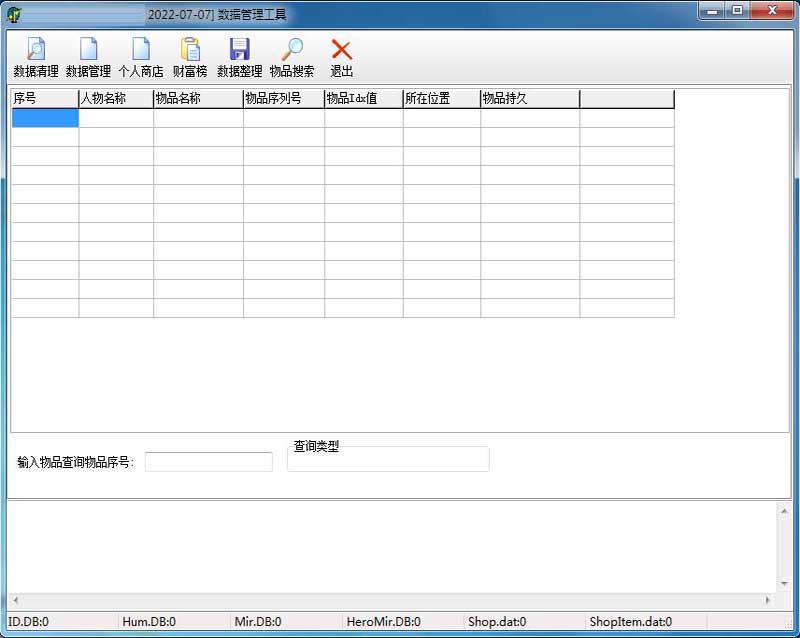
Task: Open the 数据清理 data cleanup tool
Action: point(35,57)
